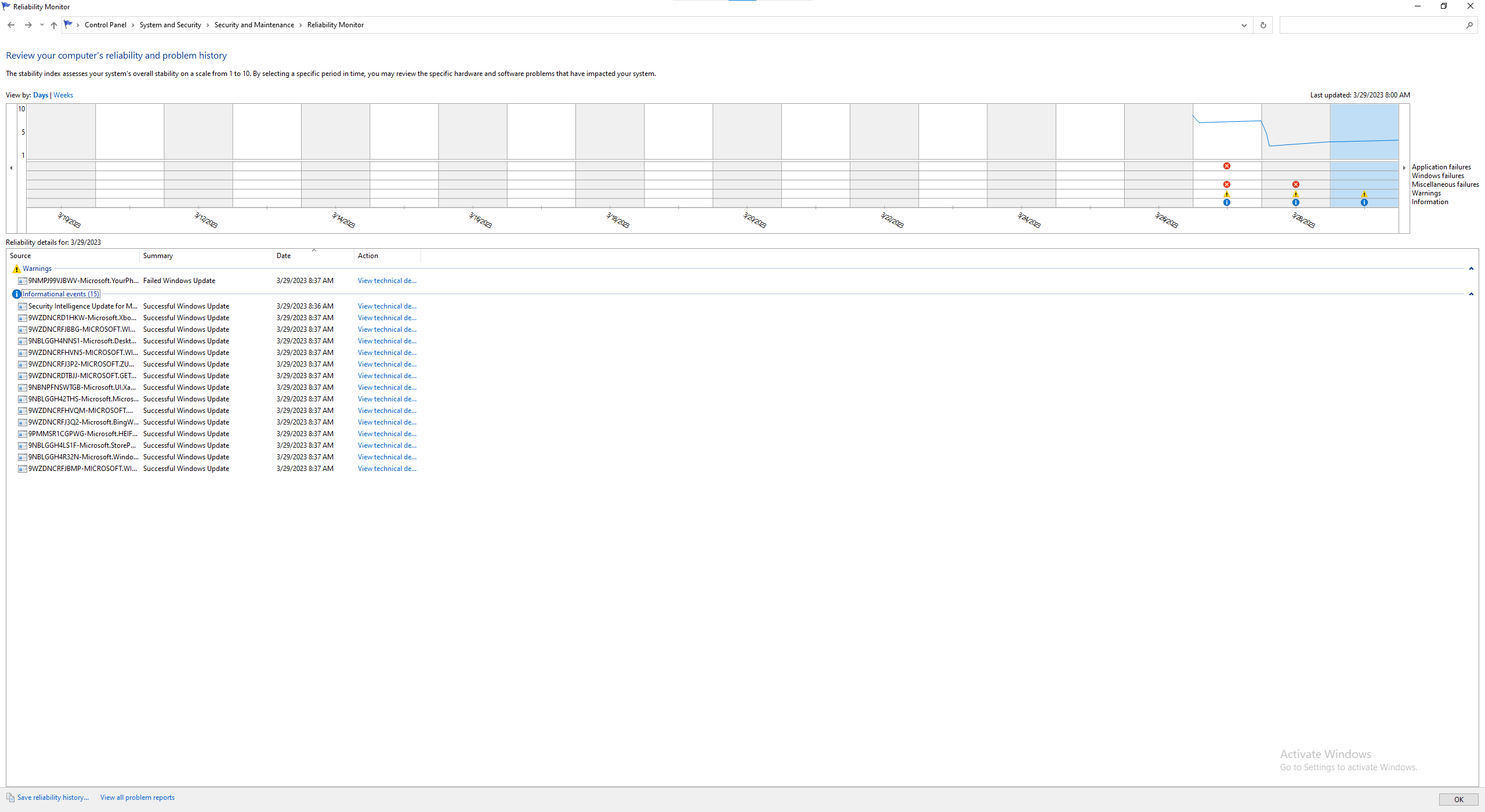Collapse the Informational events group chevron
Viewport: 1485px width, 812px height.
click(x=1470, y=294)
